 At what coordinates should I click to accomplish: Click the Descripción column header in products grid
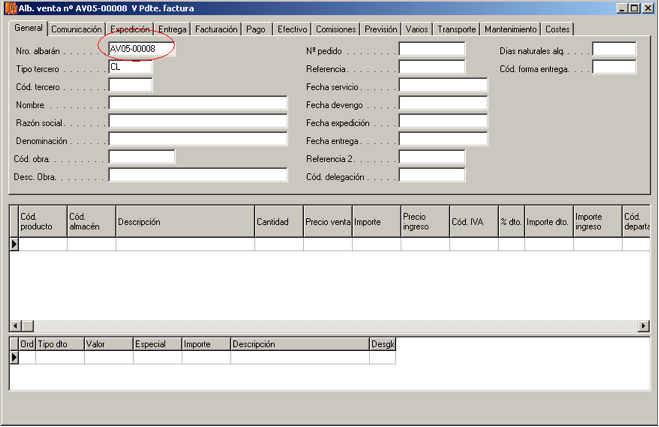184,222
